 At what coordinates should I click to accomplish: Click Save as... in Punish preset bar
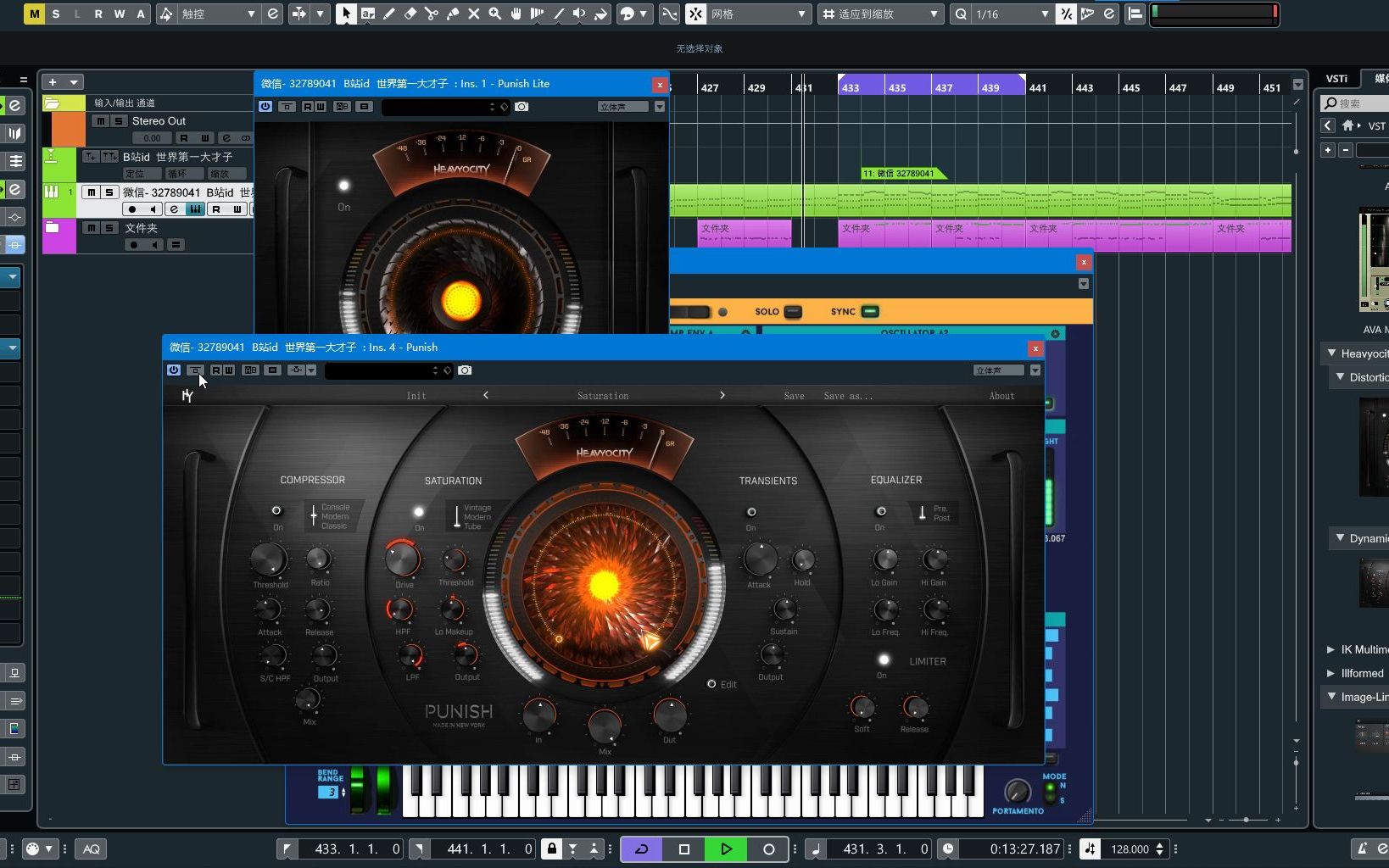coord(848,396)
